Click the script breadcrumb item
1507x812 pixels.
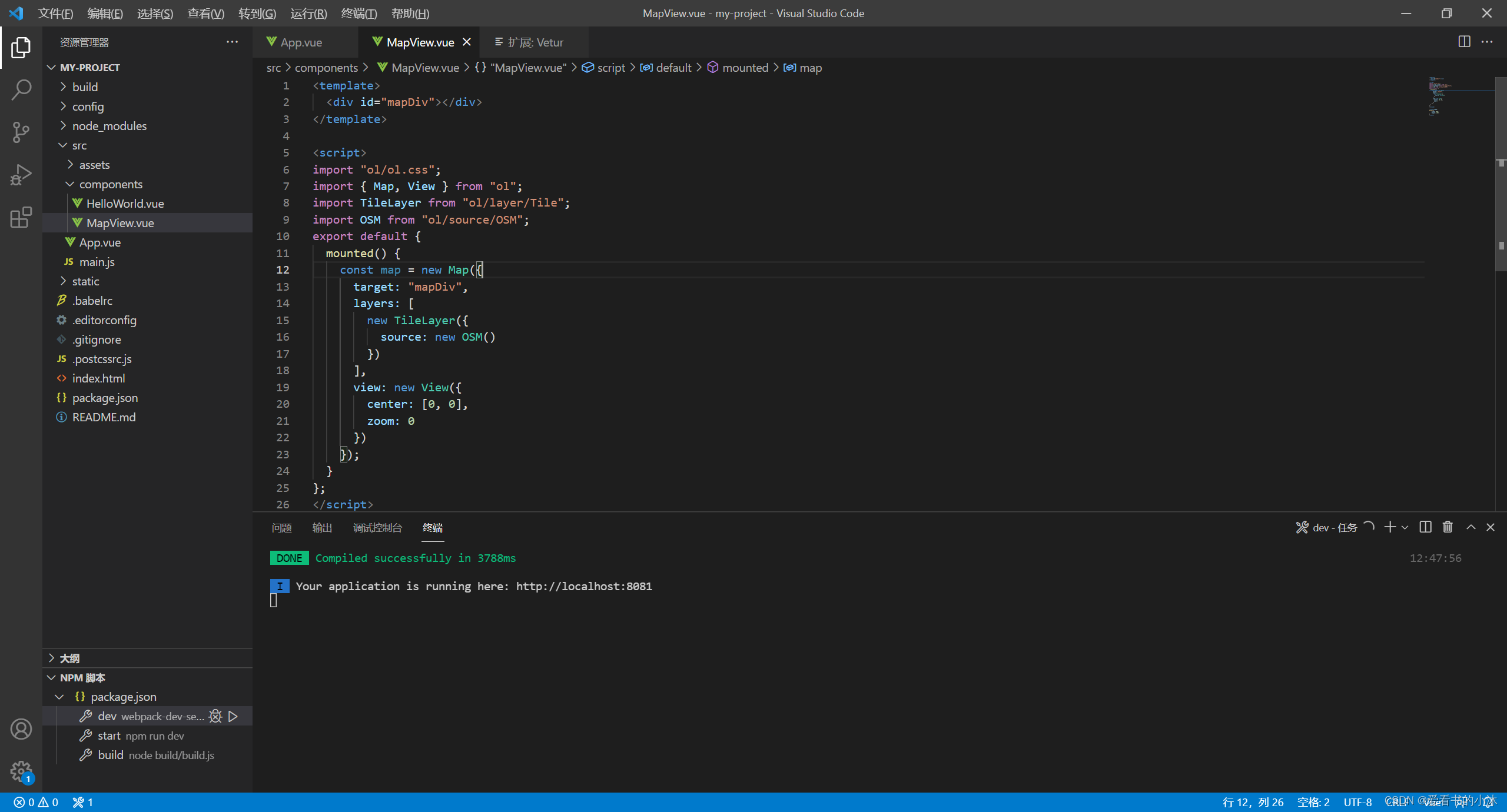pos(604,68)
